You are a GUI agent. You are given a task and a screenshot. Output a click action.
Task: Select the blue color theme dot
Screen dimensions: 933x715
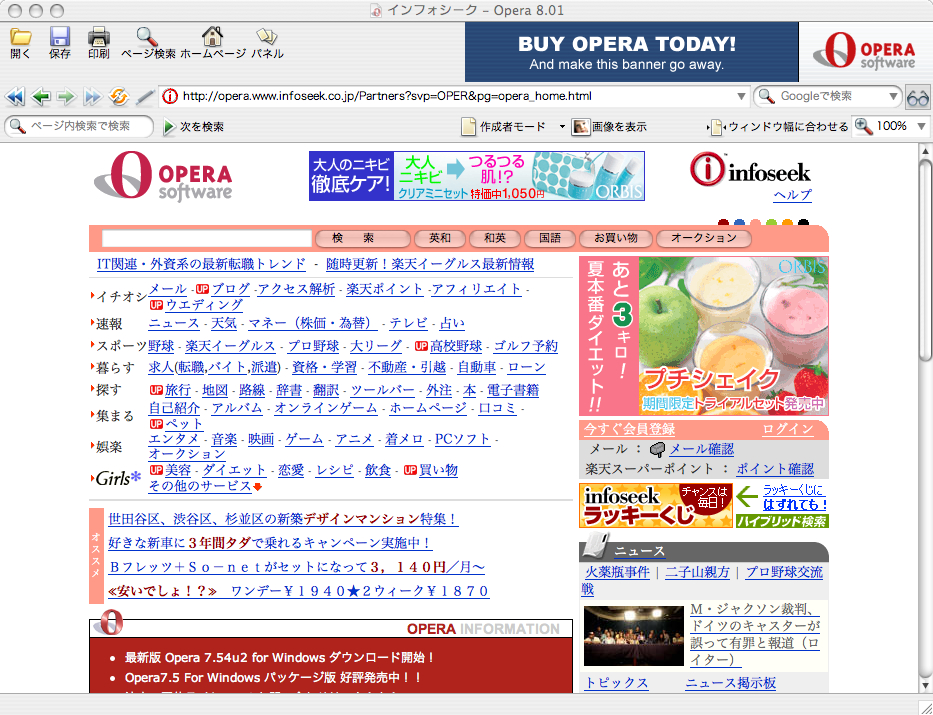[739, 223]
